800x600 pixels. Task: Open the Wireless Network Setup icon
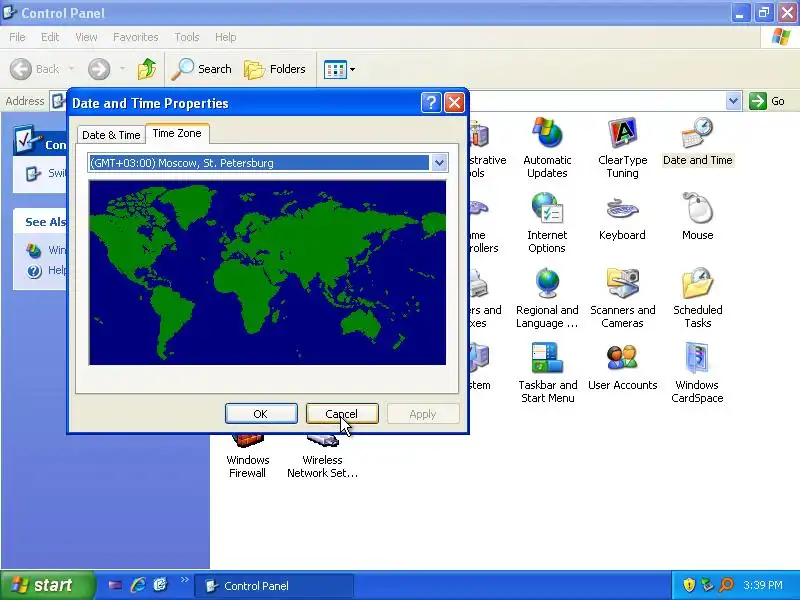[322, 458]
